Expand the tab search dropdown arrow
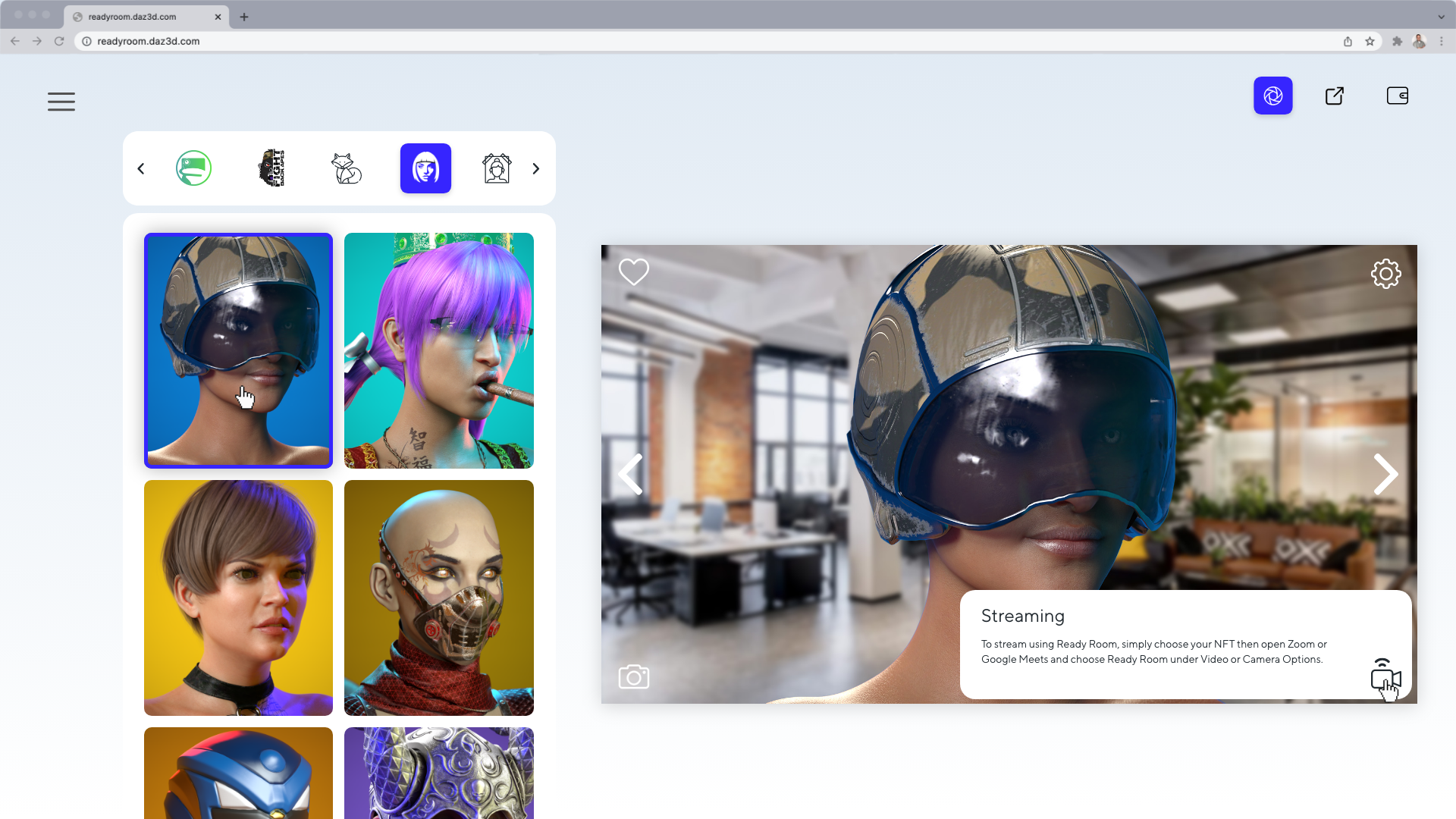The height and width of the screenshot is (819, 1456). (1441, 17)
